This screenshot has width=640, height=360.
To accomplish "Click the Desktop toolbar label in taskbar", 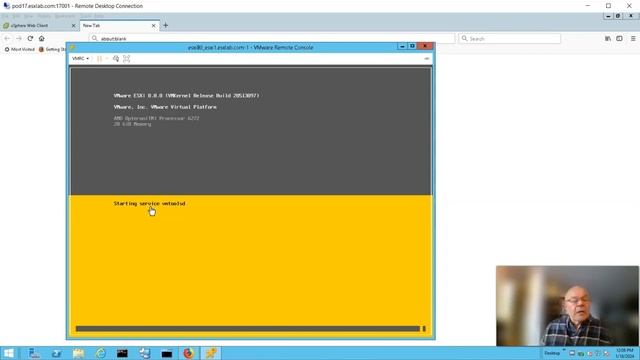I will tap(552, 353).
